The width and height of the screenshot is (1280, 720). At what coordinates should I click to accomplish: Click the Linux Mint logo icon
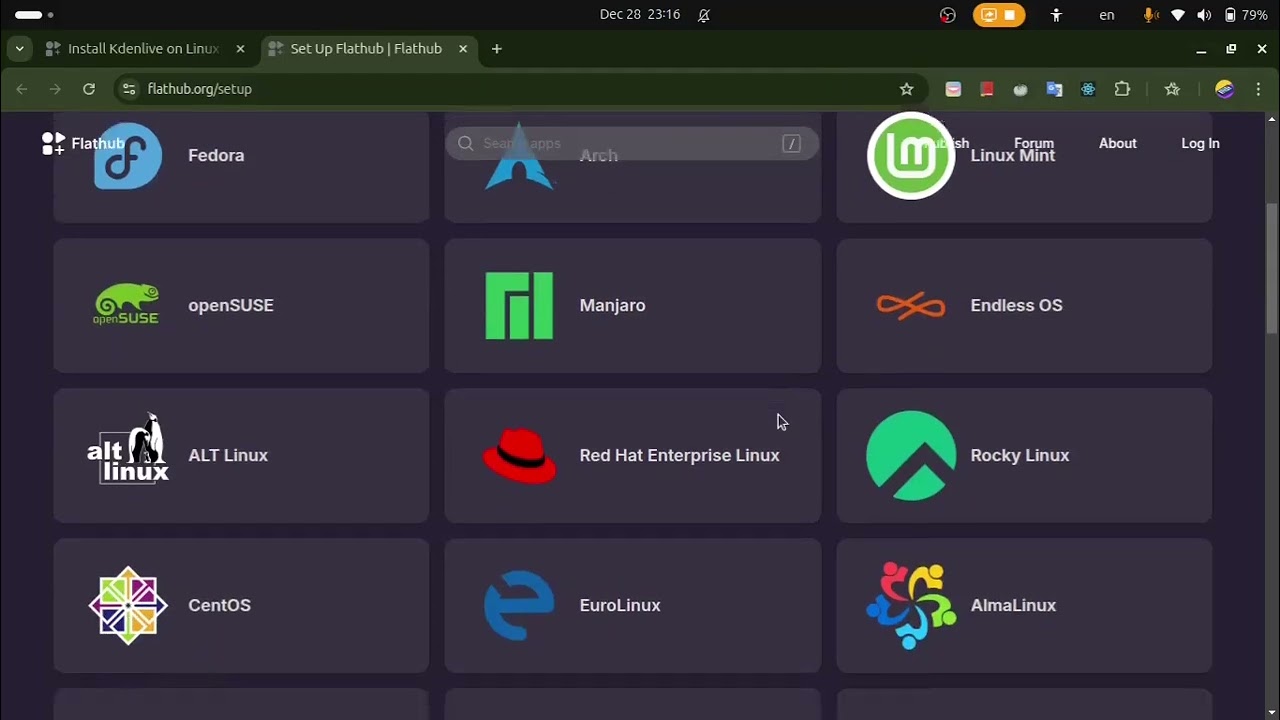pyautogui.click(x=910, y=155)
